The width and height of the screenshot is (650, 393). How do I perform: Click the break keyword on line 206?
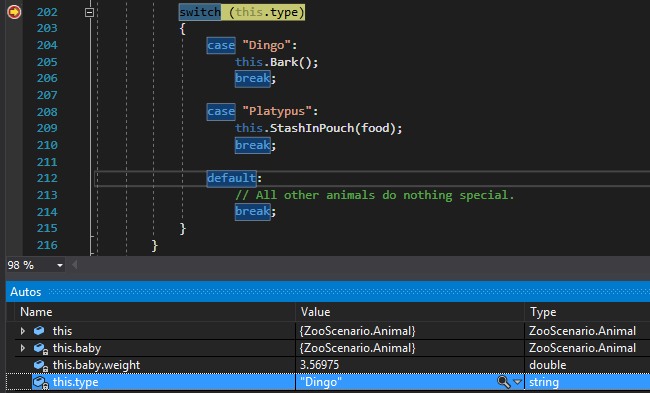click(x=252, y=78)
